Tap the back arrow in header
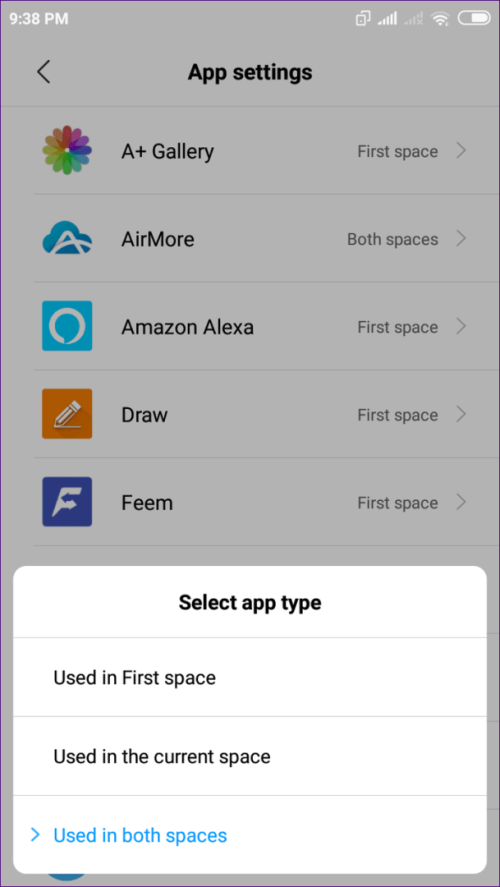This screenshot has width=500, height=887. click(x=44, y=72)
